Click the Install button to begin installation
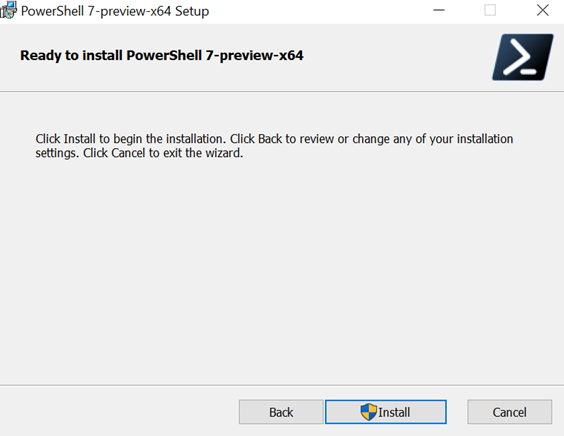Screen dimensions: 564x436 [386, 412]
